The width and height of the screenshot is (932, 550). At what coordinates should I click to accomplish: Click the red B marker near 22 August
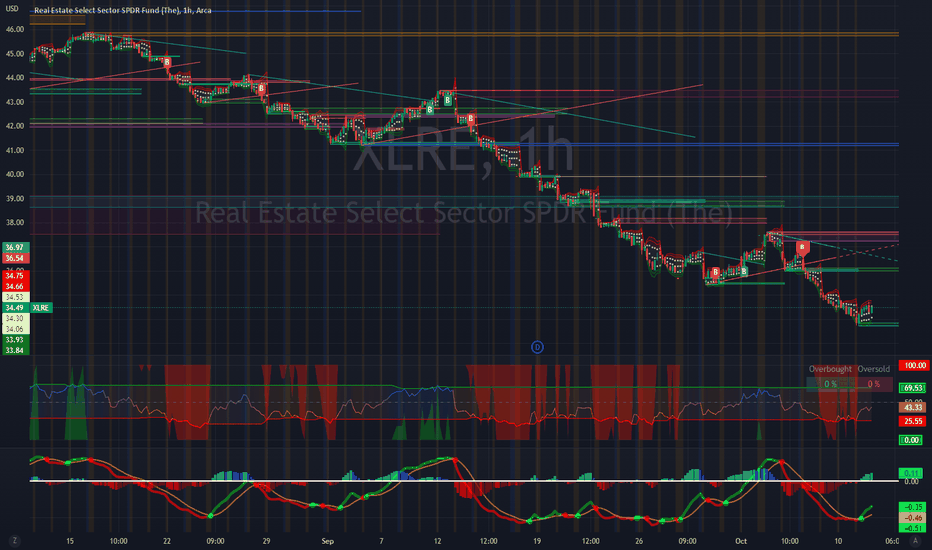tap(167, 62)
